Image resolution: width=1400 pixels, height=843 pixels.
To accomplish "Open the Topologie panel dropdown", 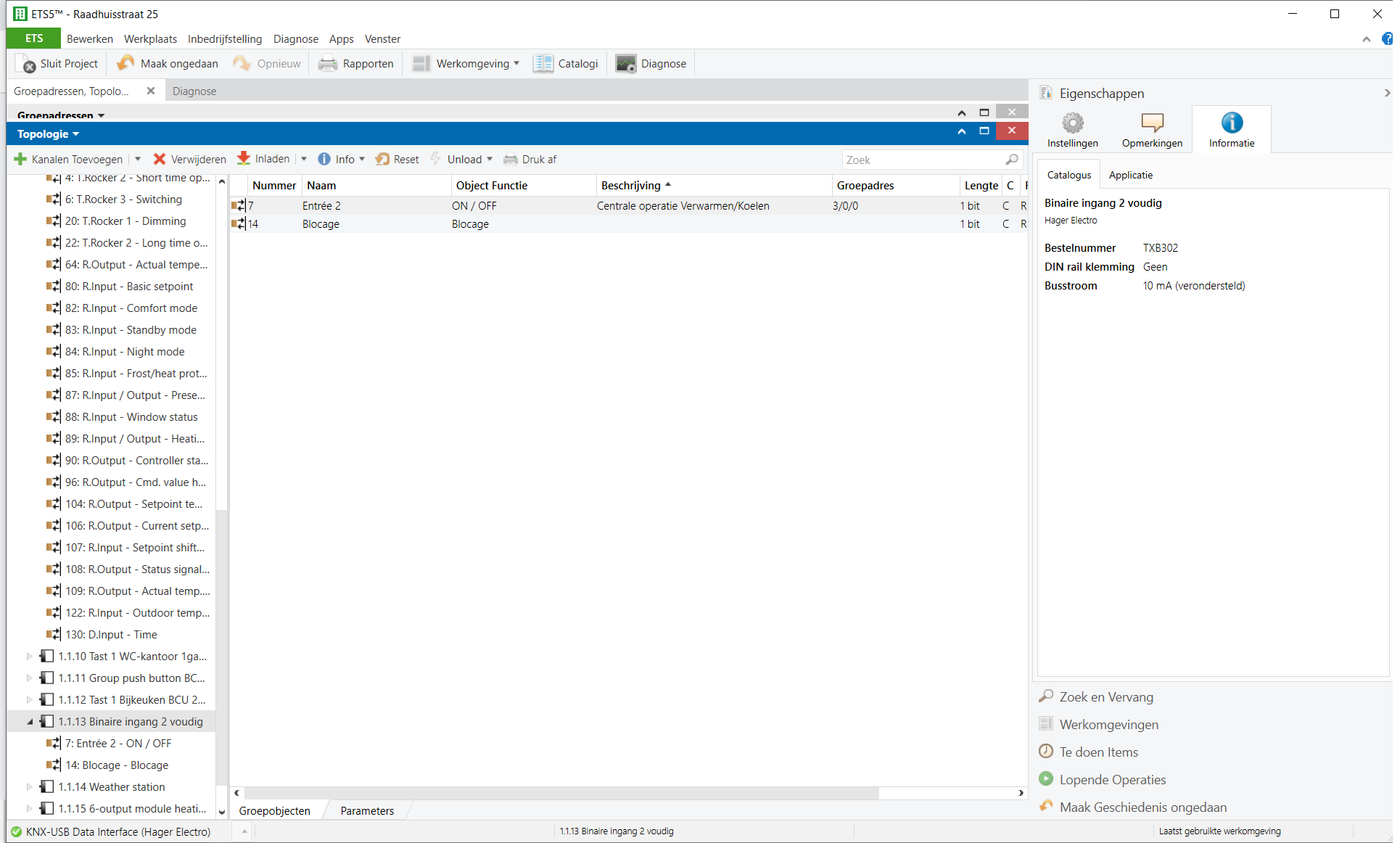I will point(75,134).
